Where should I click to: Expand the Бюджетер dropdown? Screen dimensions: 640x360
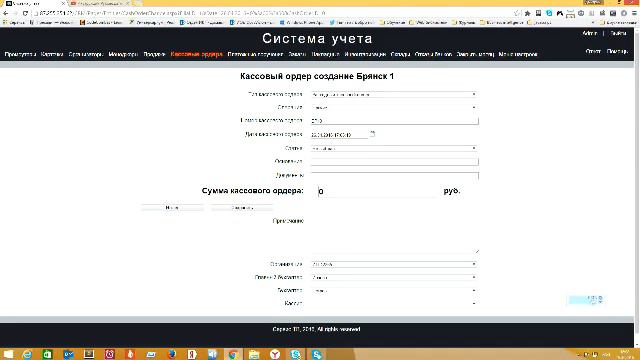pyautogui.click(x=394, y=290)
